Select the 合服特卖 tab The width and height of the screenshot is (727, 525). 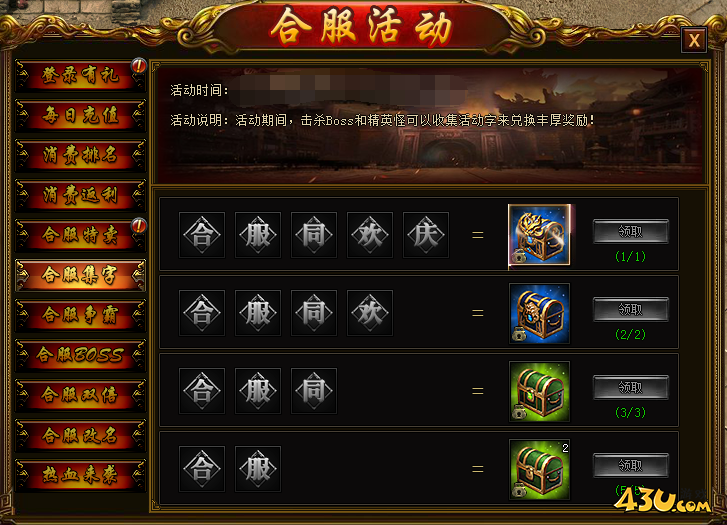[x=81, y=235]
